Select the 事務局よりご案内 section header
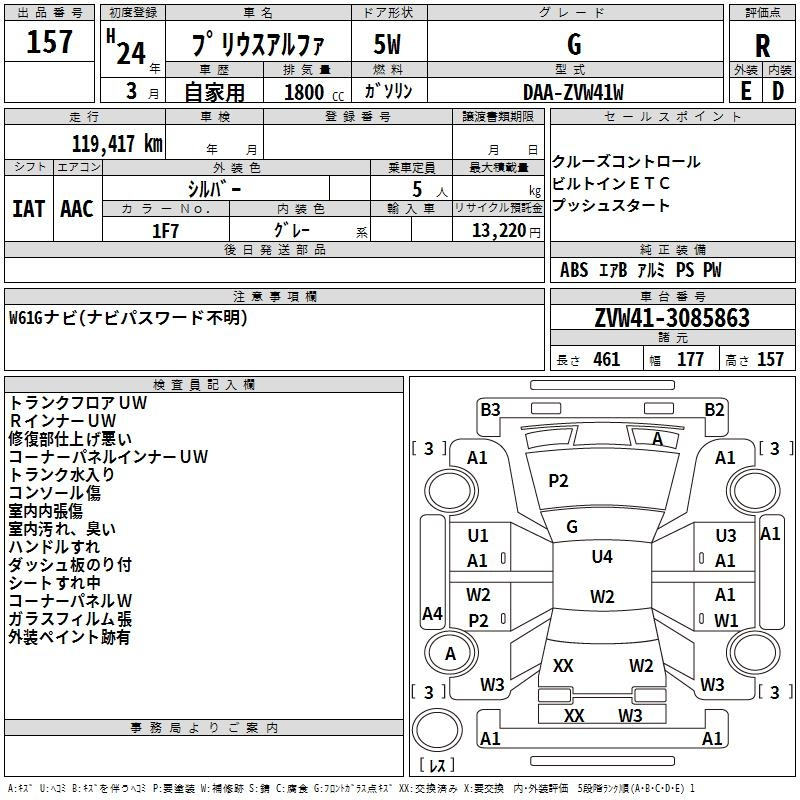Viewport: 800px width, 800px height. tap(204, 728)
